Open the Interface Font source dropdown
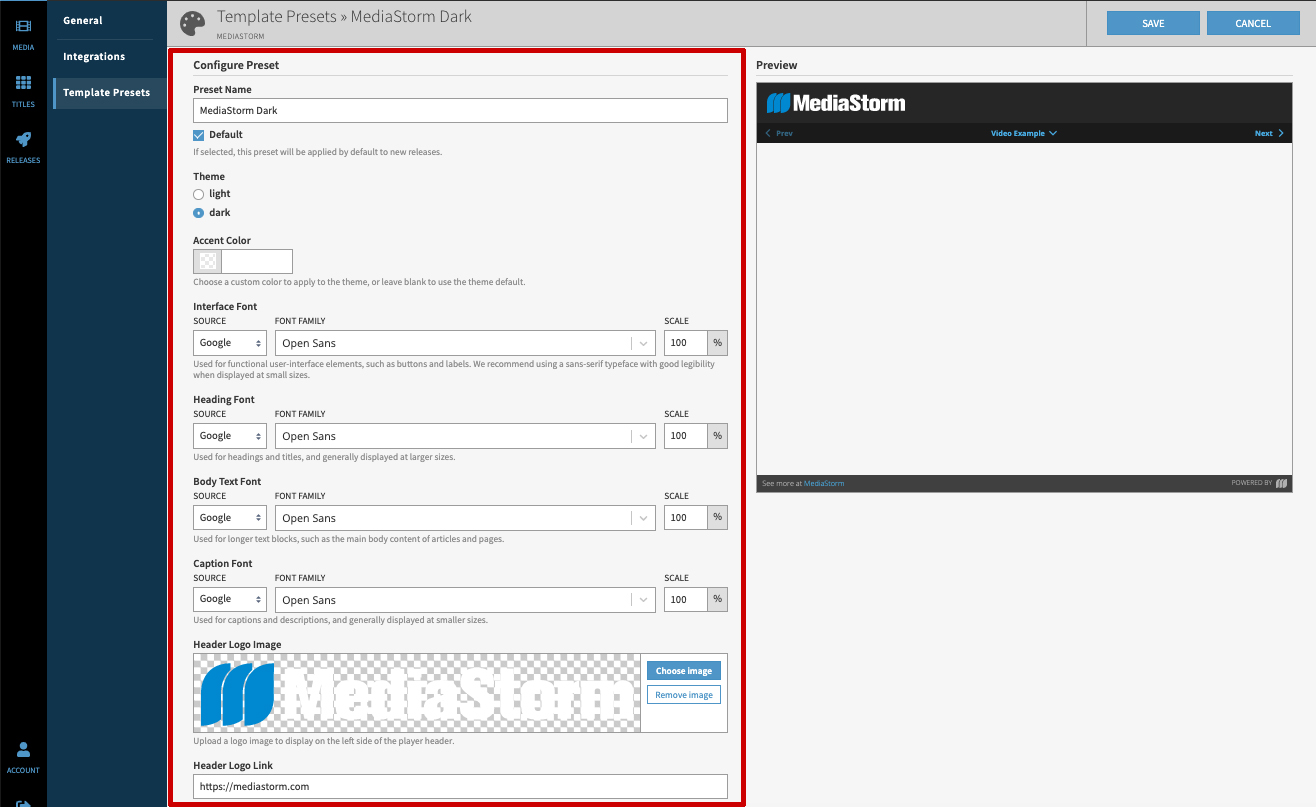Viewport: 1316px width, 807px height. pyautogui.click(x=229, y=342)
